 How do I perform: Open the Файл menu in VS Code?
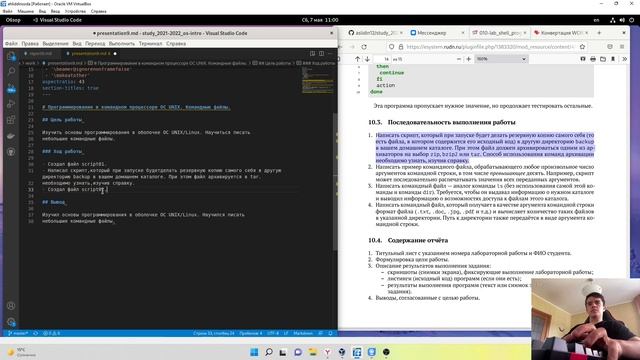click(11, 43)
